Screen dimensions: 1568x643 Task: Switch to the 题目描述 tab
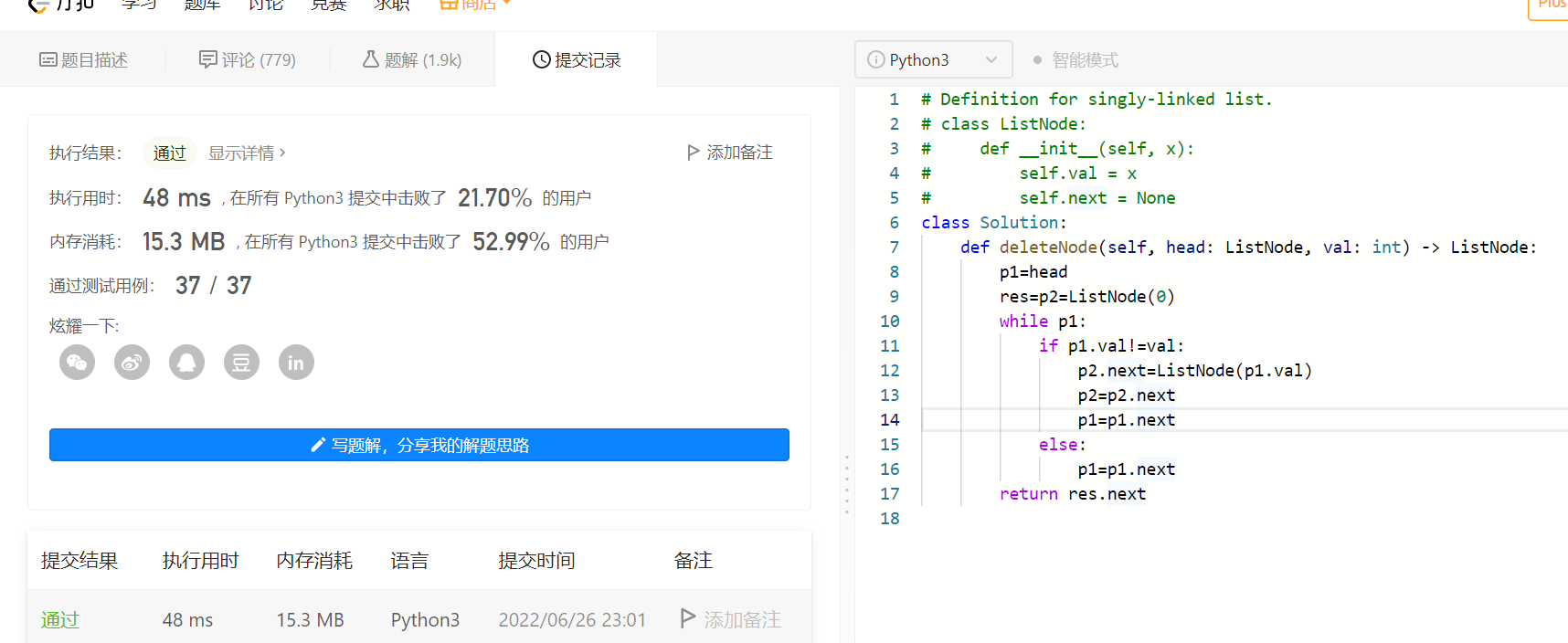coord(83,60)
